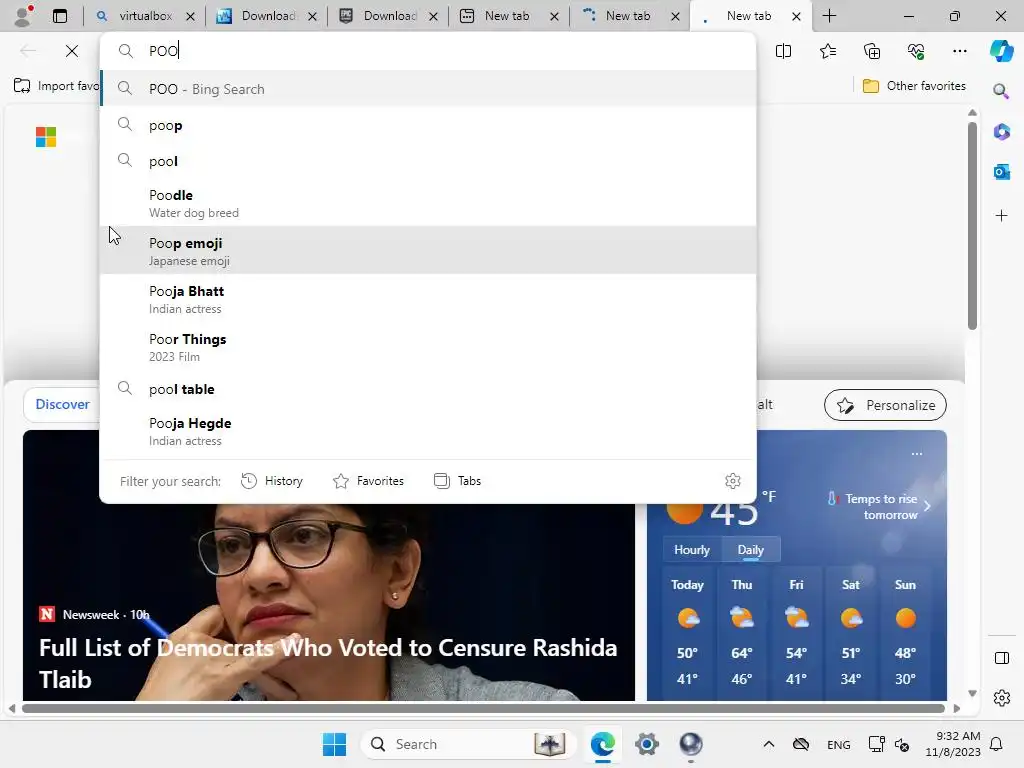Open the Discover feed tab
The height and width of the screenshot is (768, 1024).
click(x=62, y=404)
